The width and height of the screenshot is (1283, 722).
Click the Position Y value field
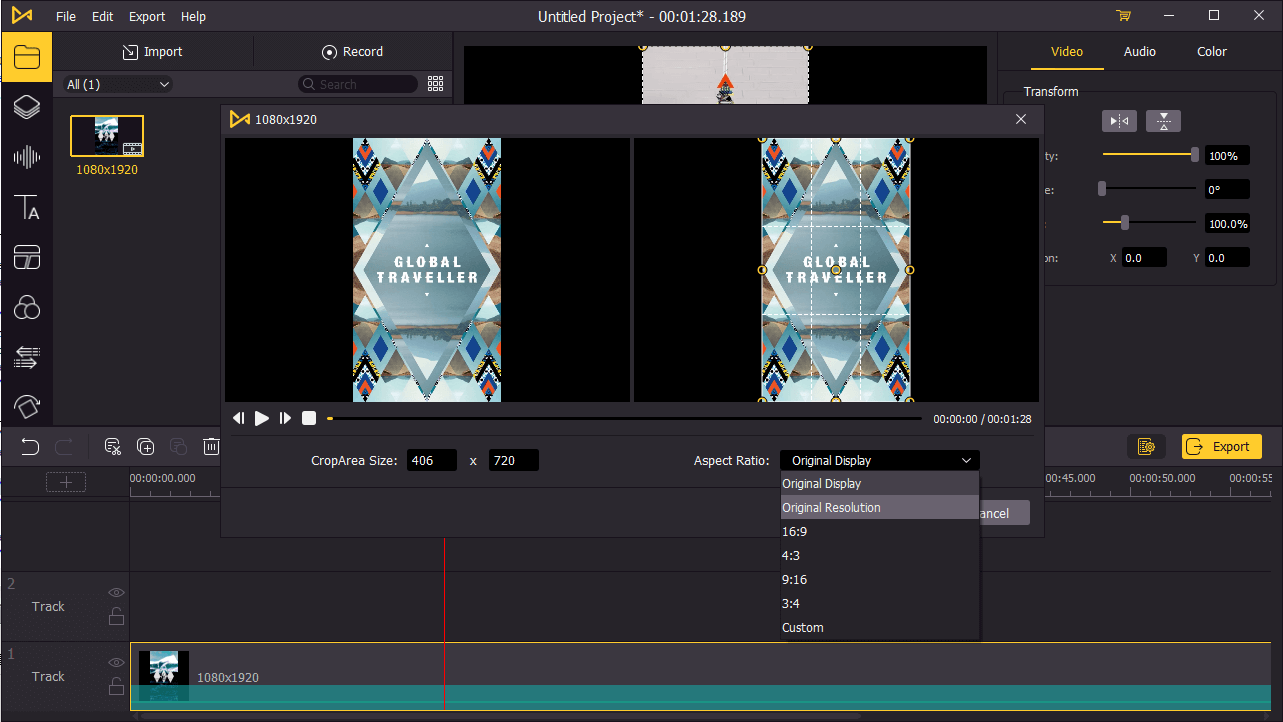(x=1227, y=257)
